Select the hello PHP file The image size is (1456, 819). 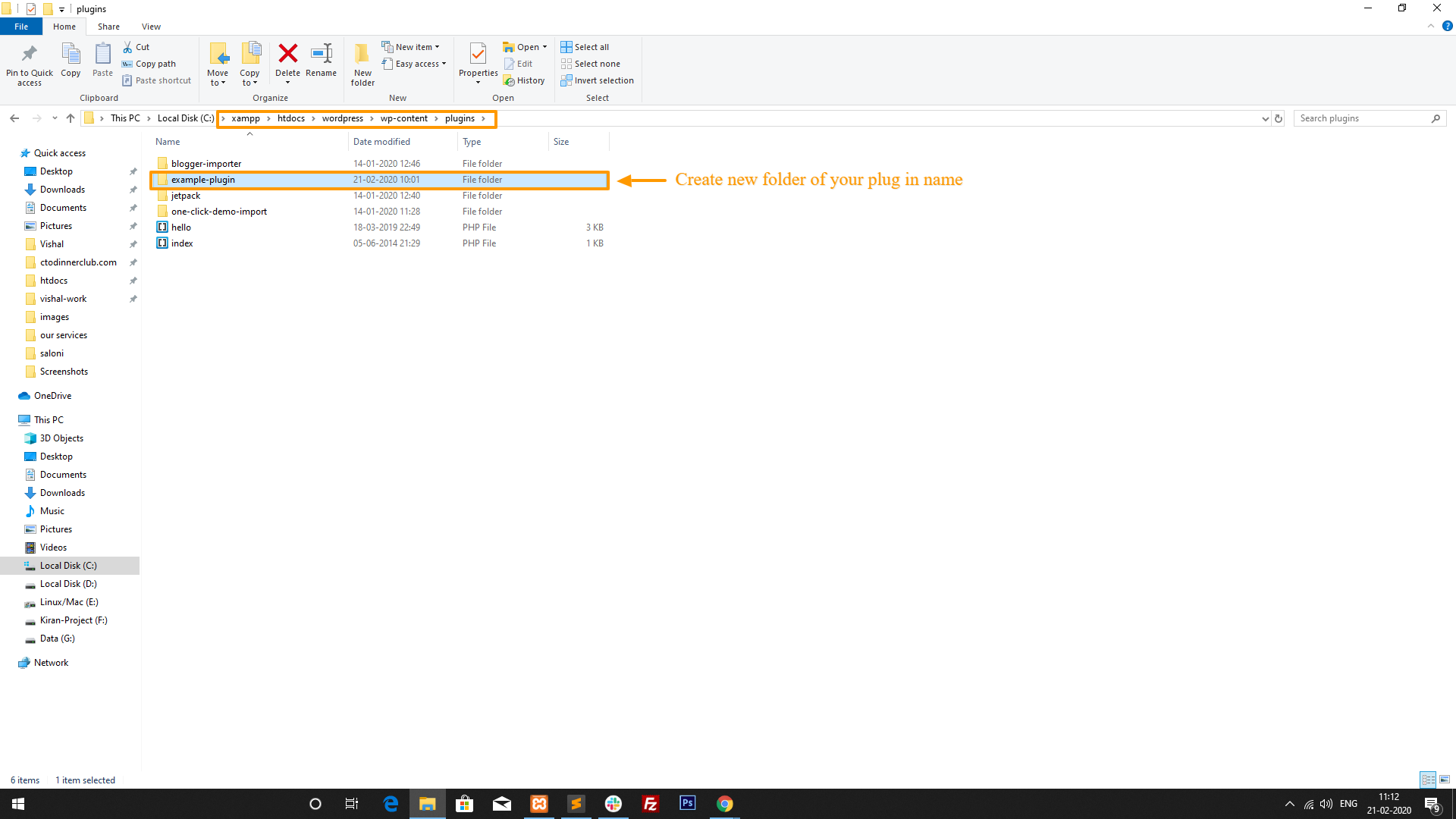pyautogui.click(x=379, y=227)
